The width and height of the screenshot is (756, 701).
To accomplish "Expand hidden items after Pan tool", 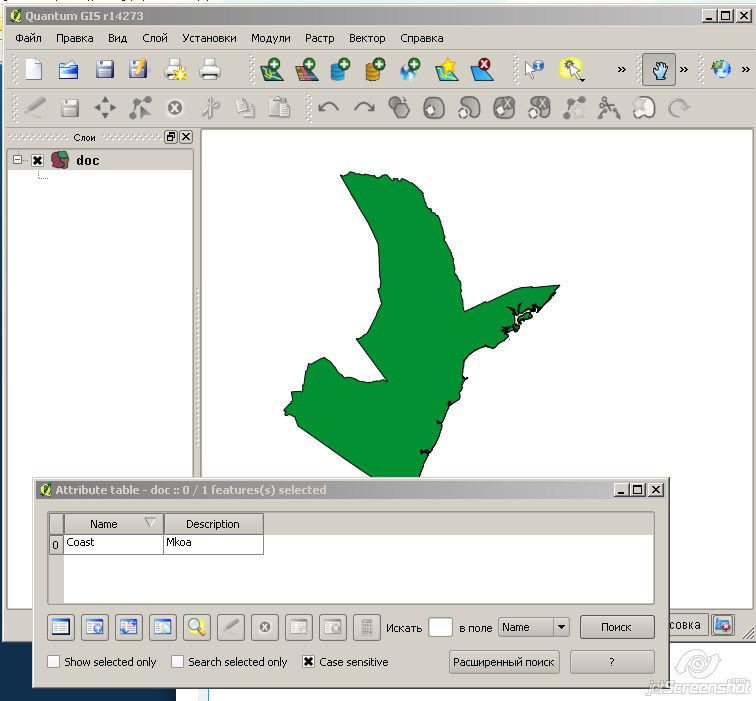I will 684,70.
